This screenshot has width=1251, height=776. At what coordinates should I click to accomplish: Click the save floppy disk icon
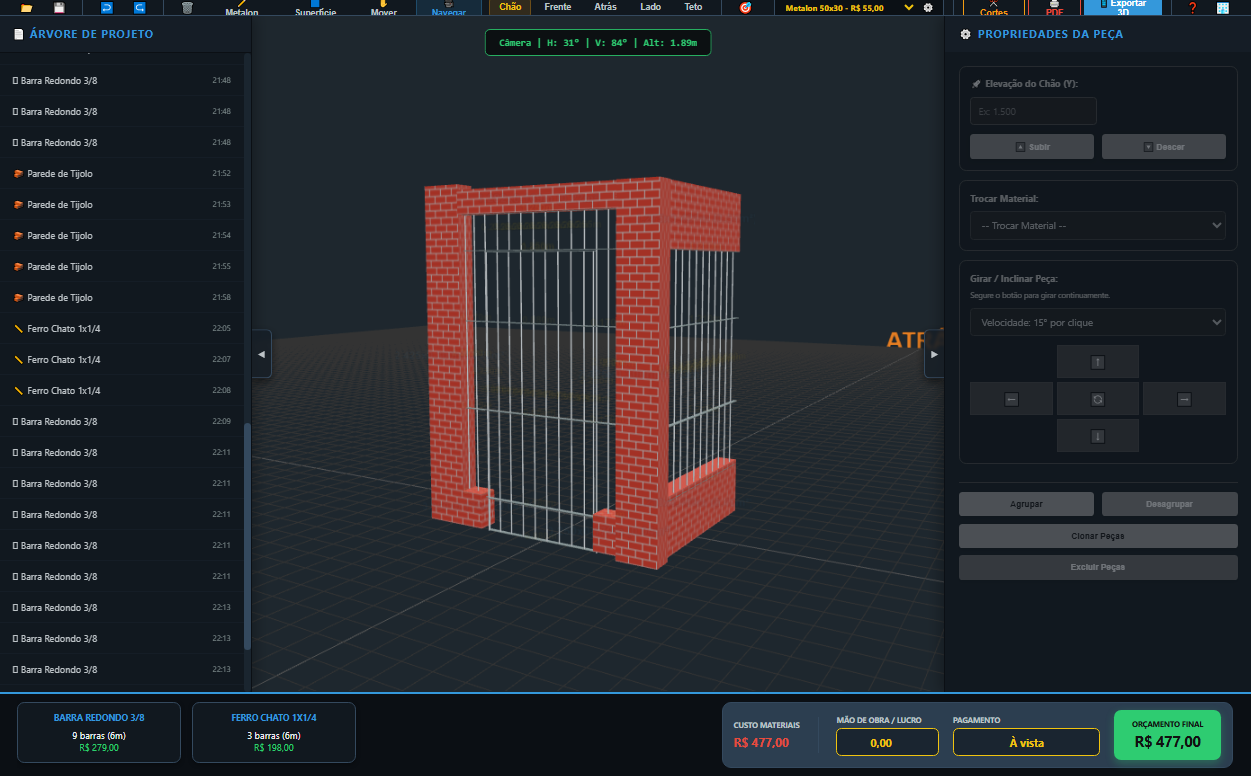pyautogui.click(x=59, y=7)
